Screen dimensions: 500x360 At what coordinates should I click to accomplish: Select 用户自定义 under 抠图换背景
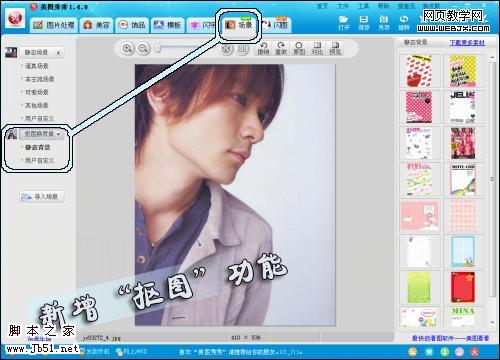point(39,161)
